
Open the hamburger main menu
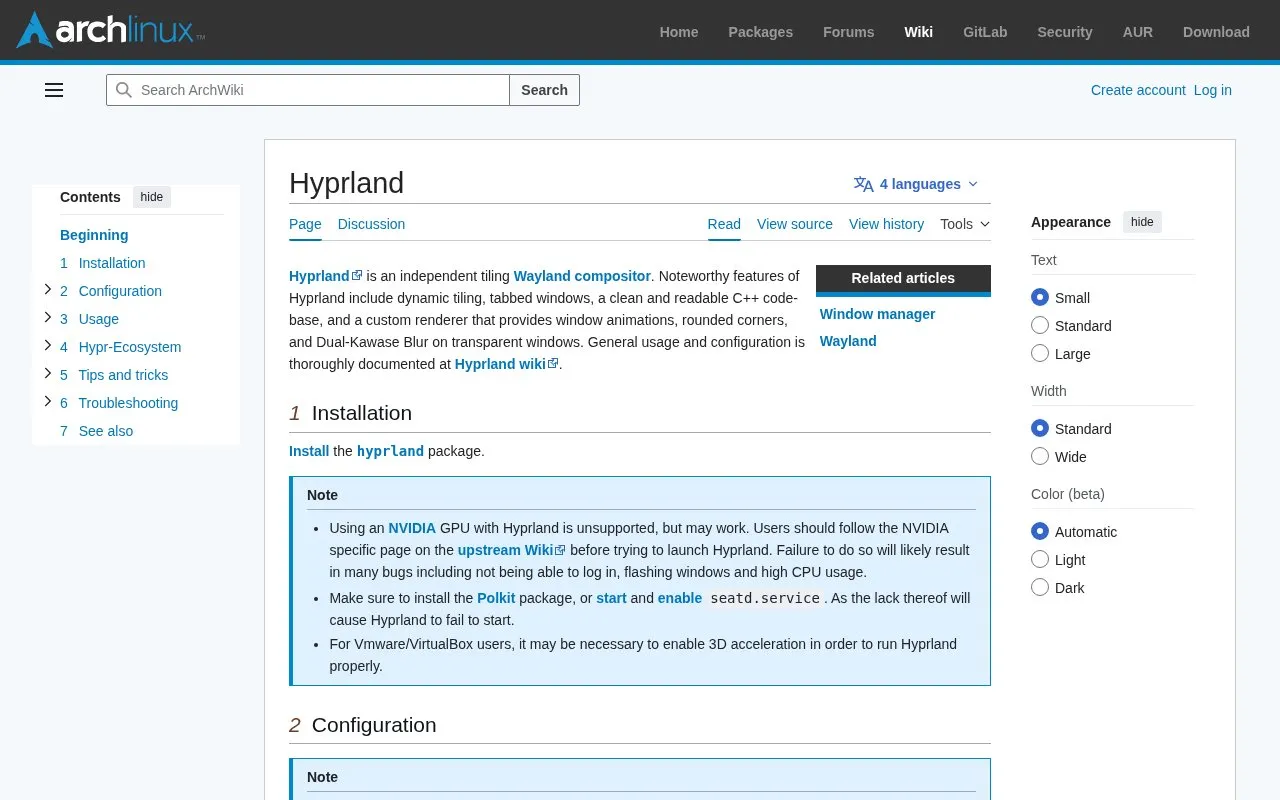click(54, 90)
